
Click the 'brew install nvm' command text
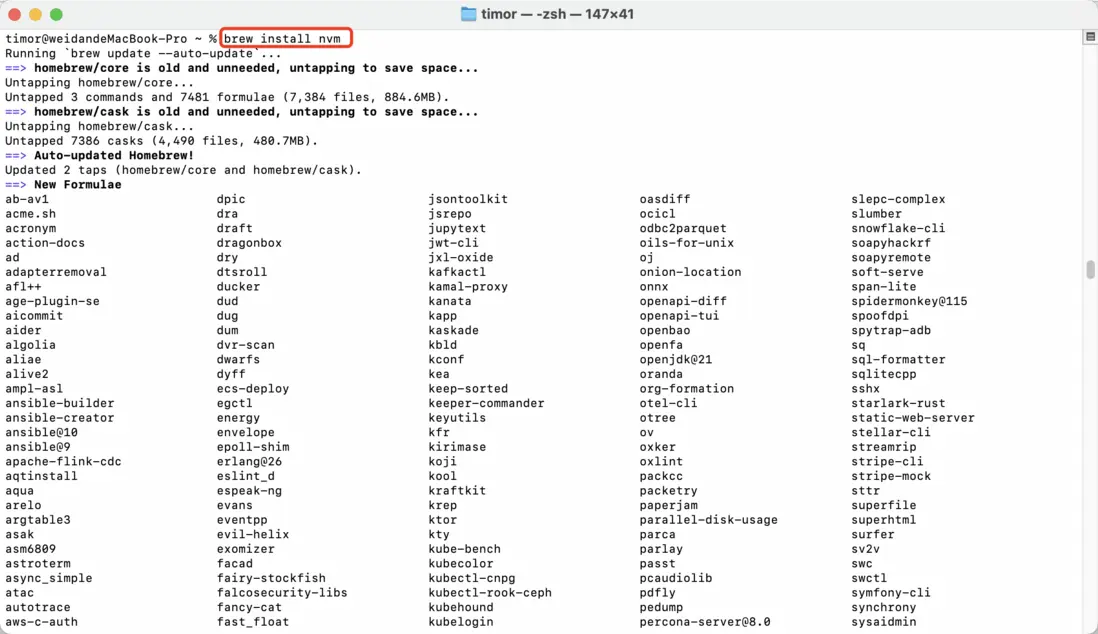point(282,39)
